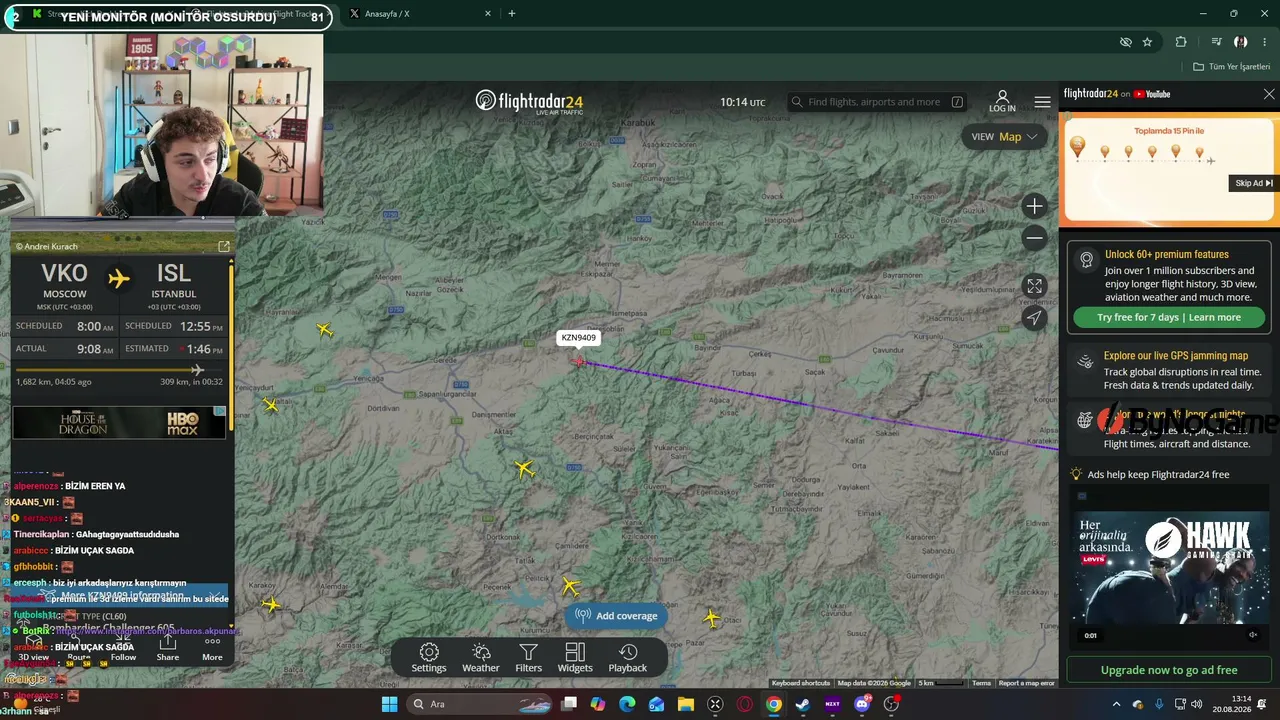1280x720 pixels.
Task: Click Try free for 7 days button
Action: tap(1169, 317)
